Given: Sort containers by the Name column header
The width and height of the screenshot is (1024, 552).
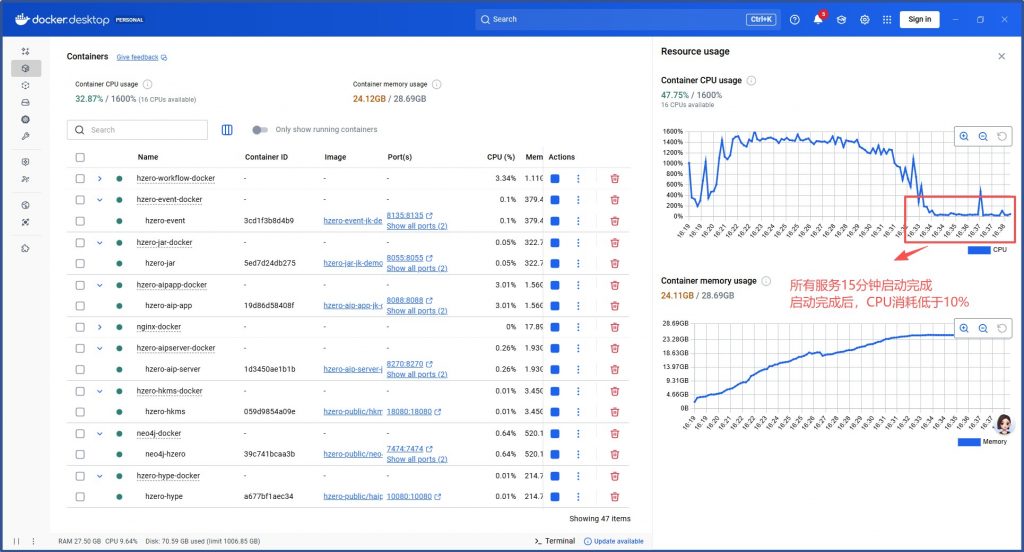Looking at the screenshot, I should coord(148,157).
